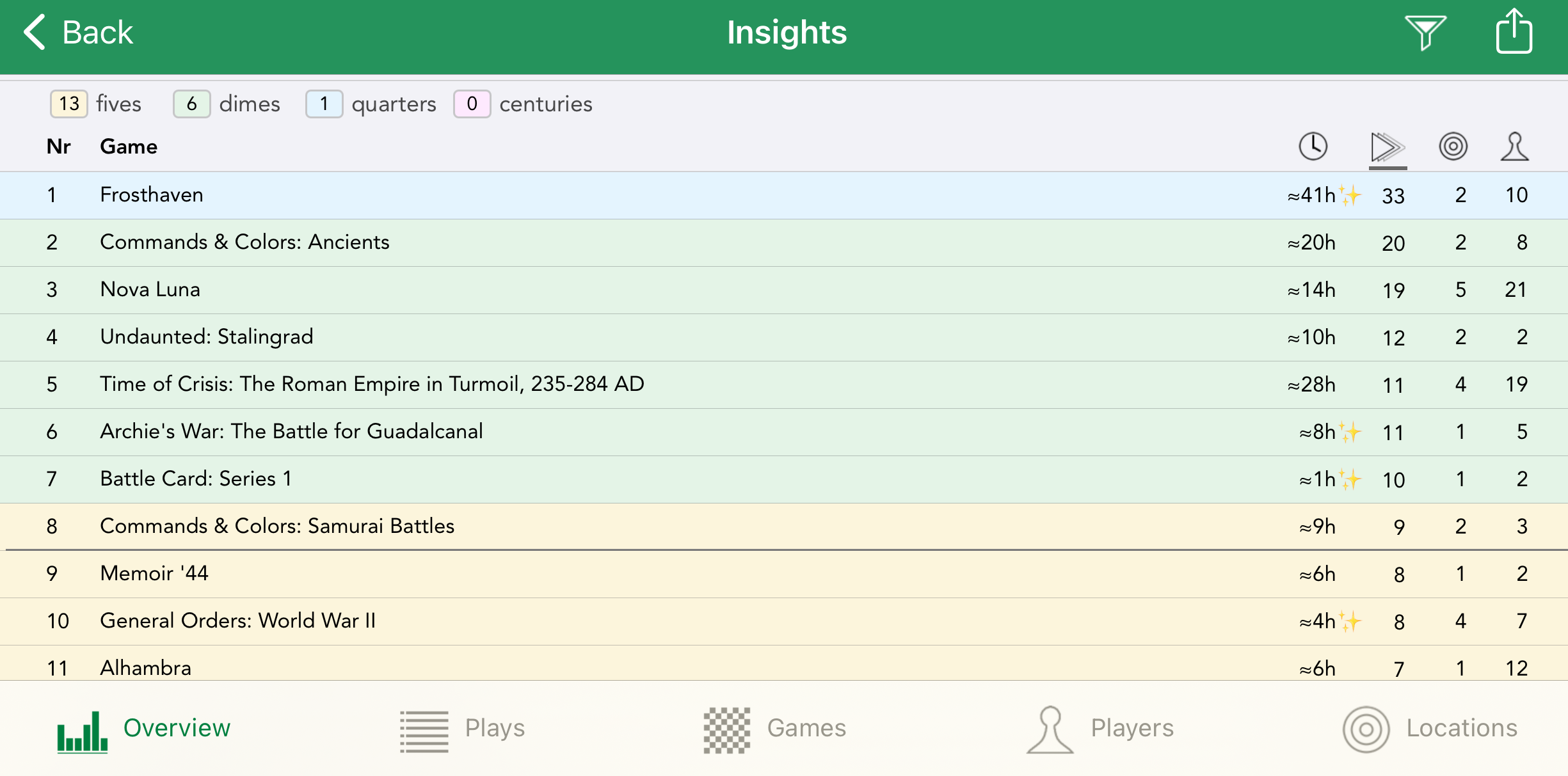Image resolution: width=1568 pixels, height=776 pixels.
Task: Sort by players pawn icon
Action: [x=1514, y=146]
